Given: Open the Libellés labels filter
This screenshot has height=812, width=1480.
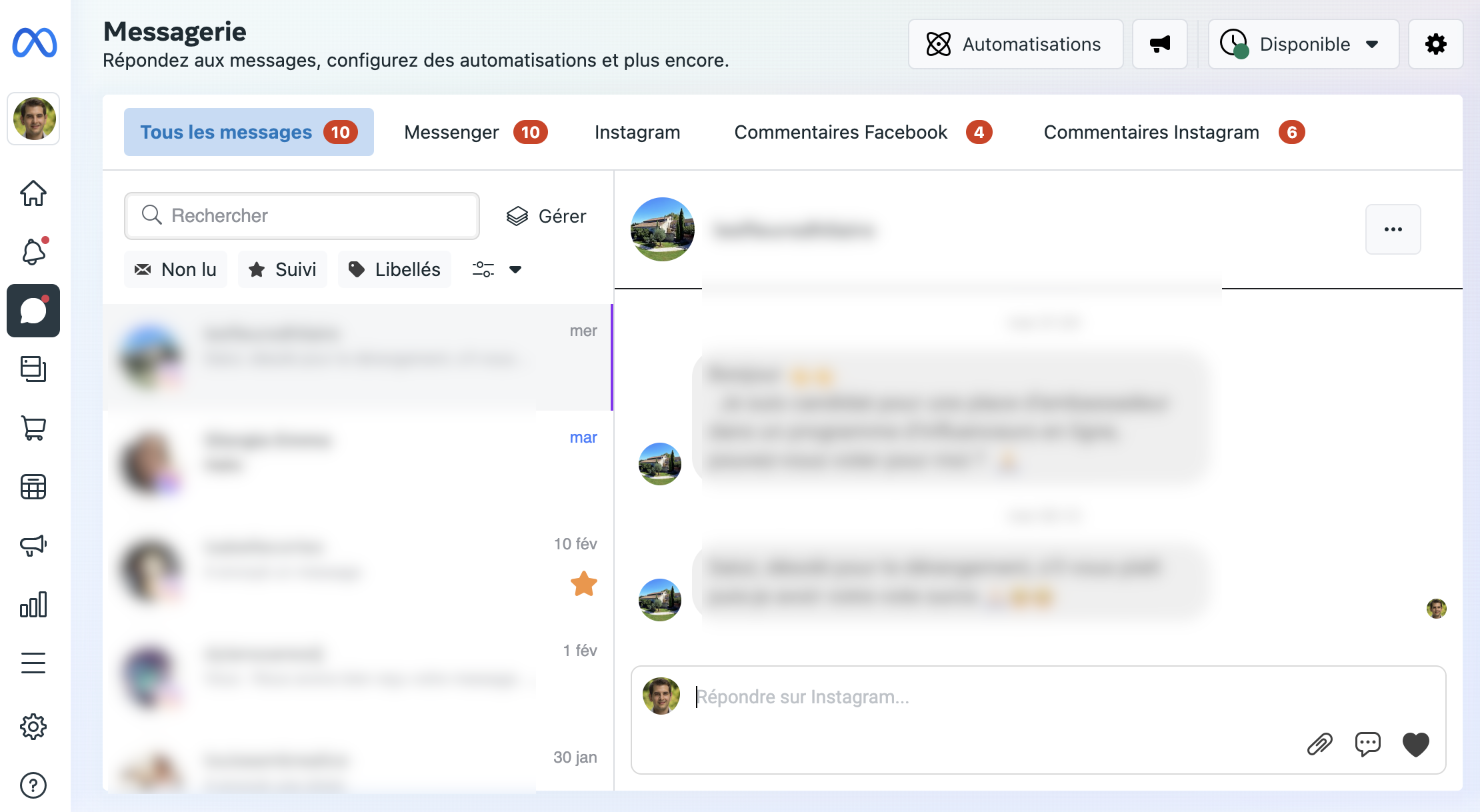Looking at the screenshot, I should tap(394, 269).
